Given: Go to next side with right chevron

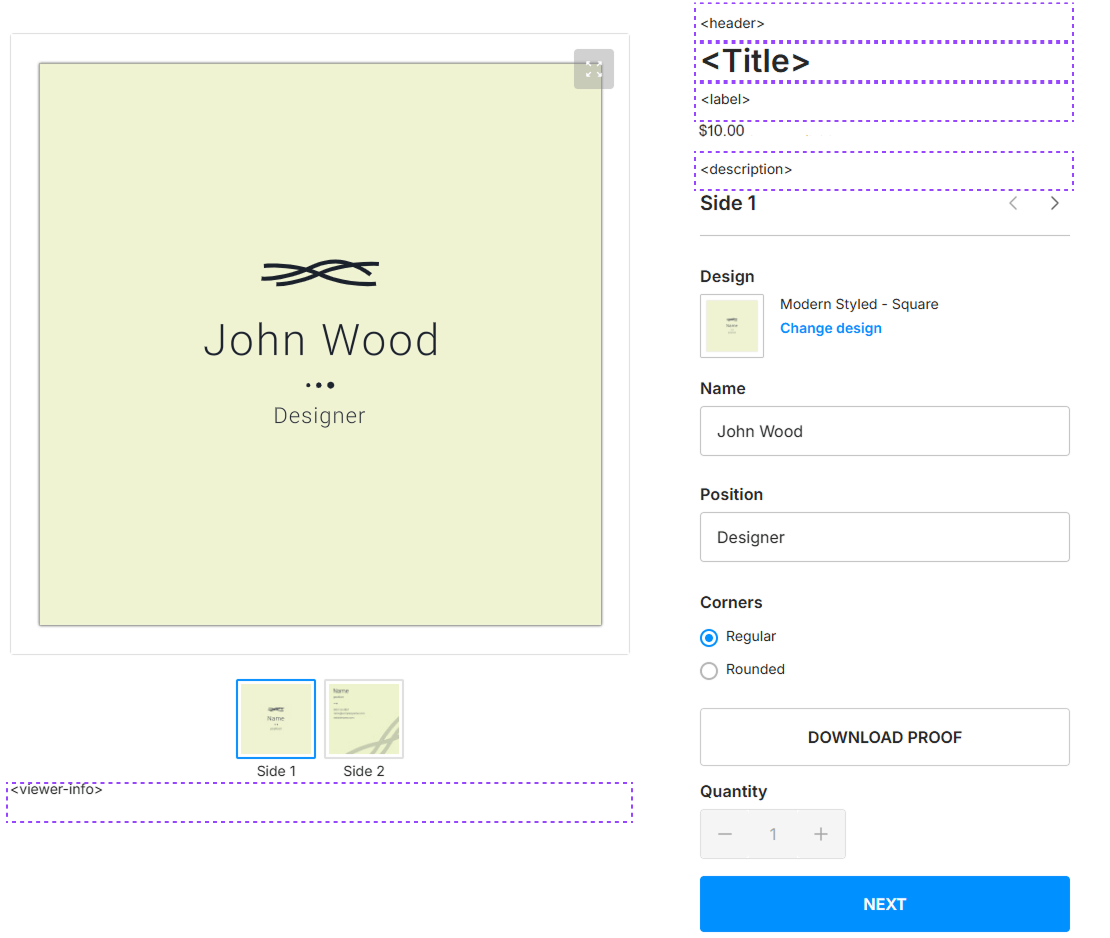Looking at the screenshot, I should pyautogui.click(x=1055, y=204).
